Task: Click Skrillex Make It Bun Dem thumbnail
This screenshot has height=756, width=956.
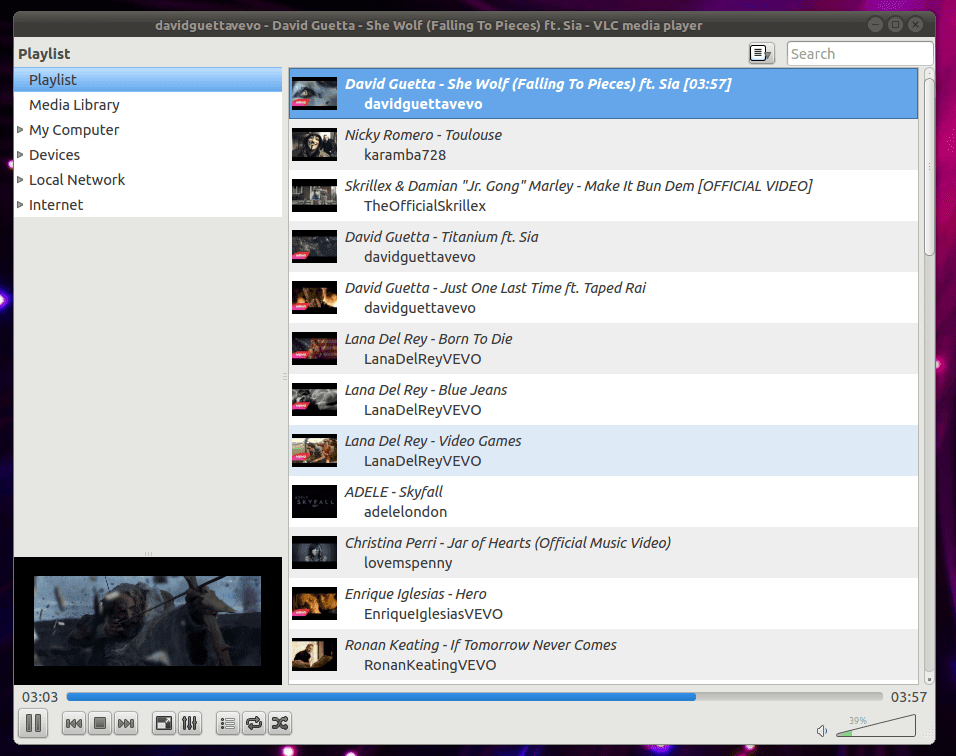Action: (315, 196)
